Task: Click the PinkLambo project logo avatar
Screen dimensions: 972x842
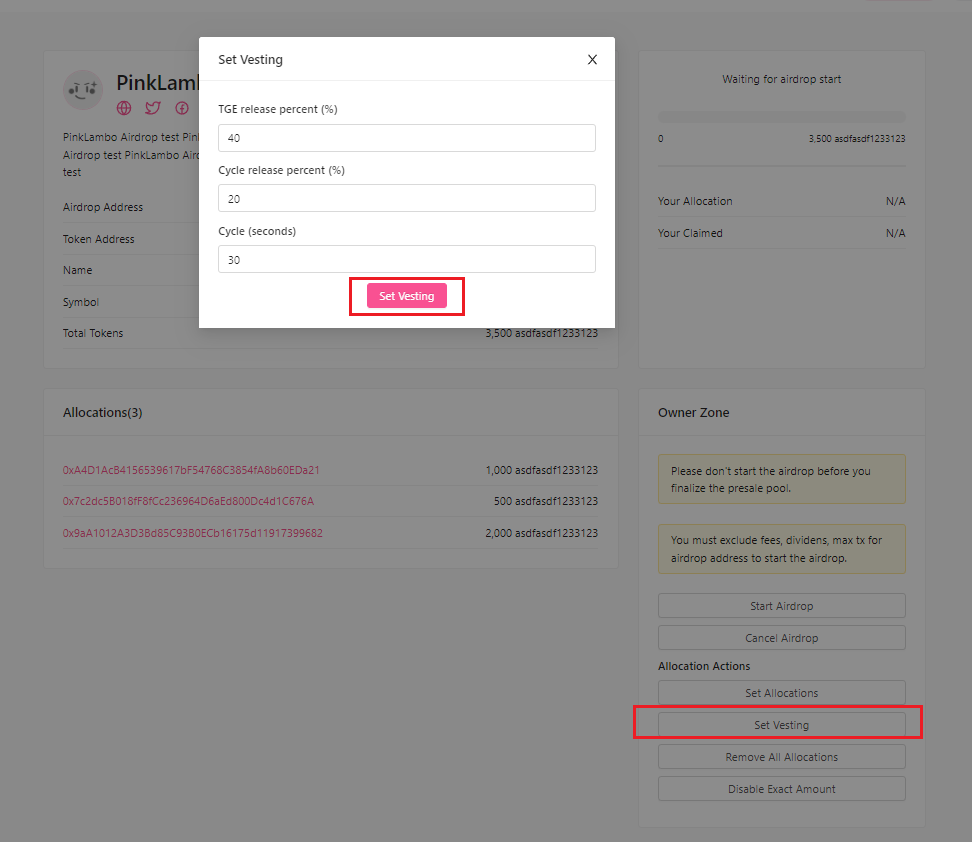Action: point(83,90)
